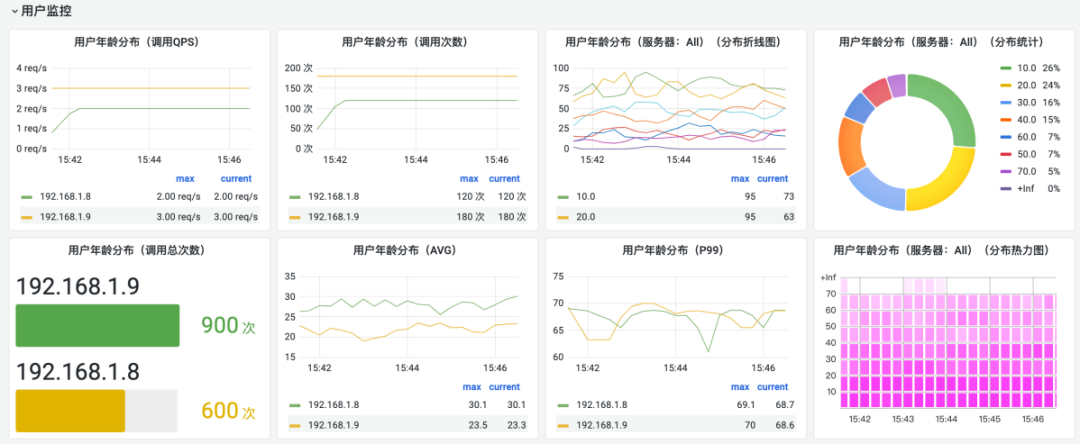Select 50.0 7% in donut legend

[1030, 154]
